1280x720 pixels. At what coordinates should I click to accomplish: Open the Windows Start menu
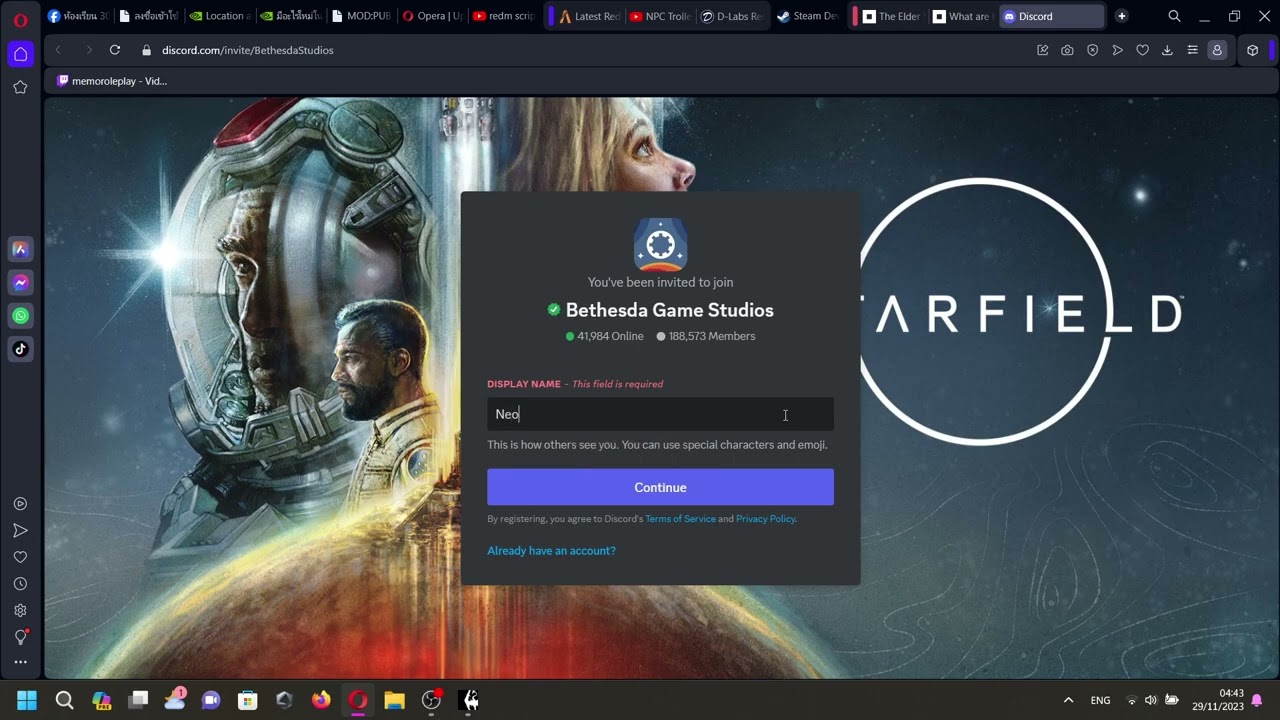[x=27, y=700]
